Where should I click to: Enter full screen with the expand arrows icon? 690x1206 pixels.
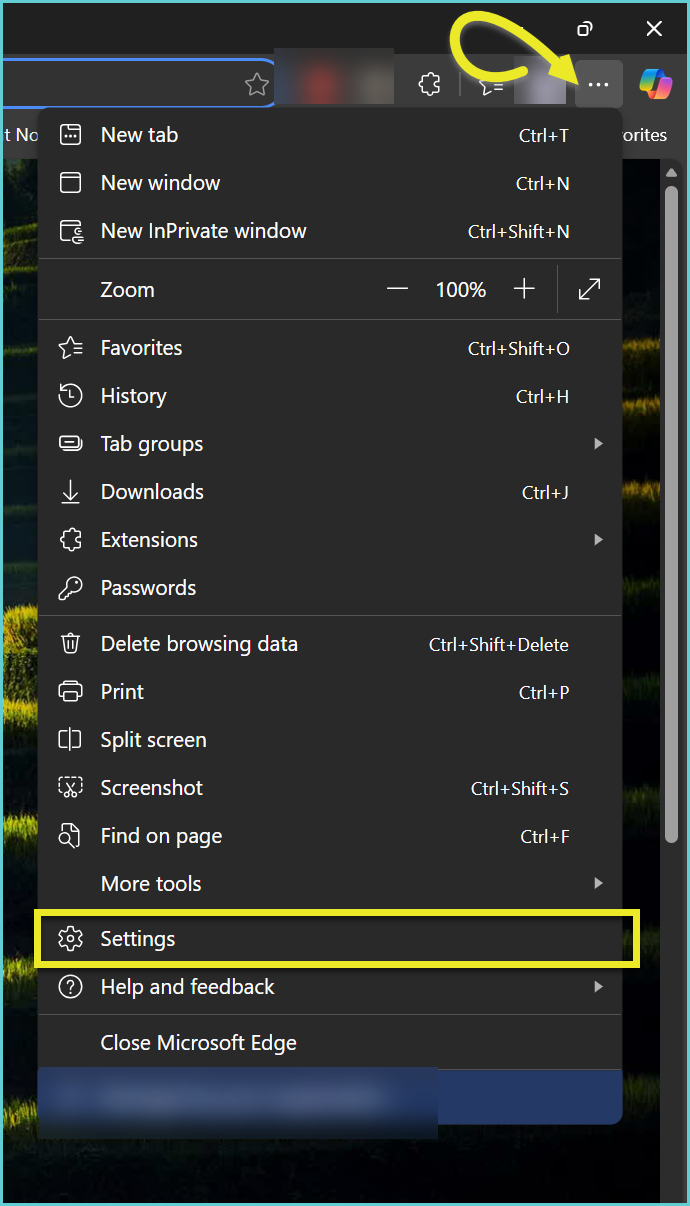(590, 290)
